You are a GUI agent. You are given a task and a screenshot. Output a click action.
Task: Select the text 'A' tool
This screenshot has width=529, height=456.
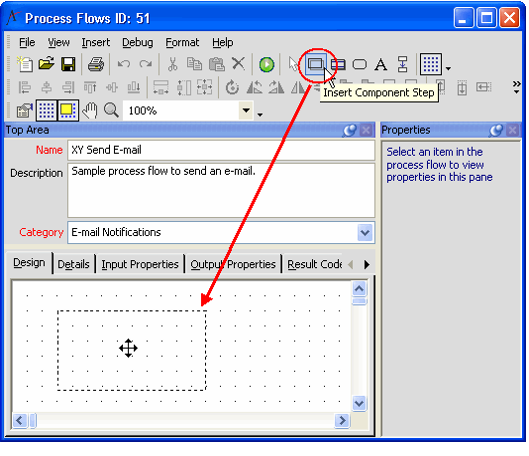(381, 64)
